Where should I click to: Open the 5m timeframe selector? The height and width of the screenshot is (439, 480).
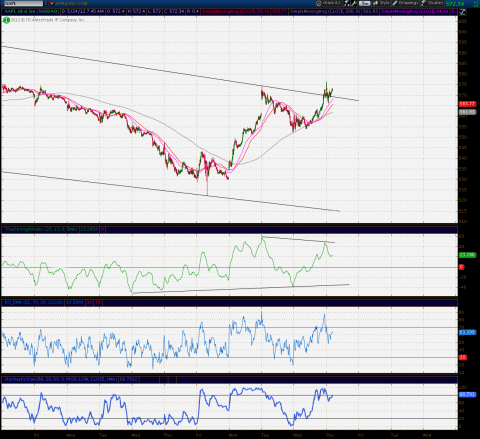pyautogui.click(x=365, y=3)
